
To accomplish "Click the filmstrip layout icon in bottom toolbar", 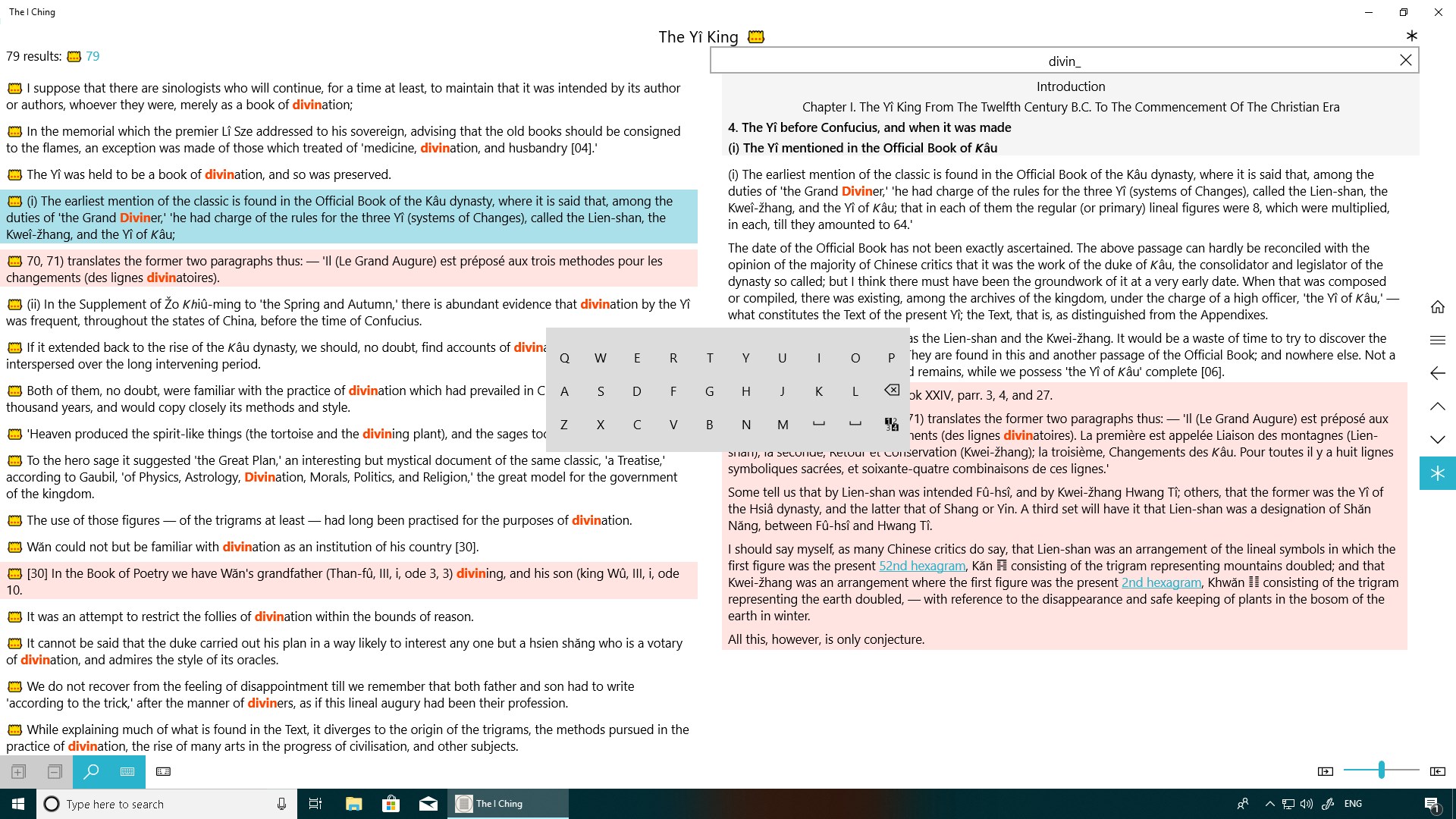I will (x=163, y=771).
